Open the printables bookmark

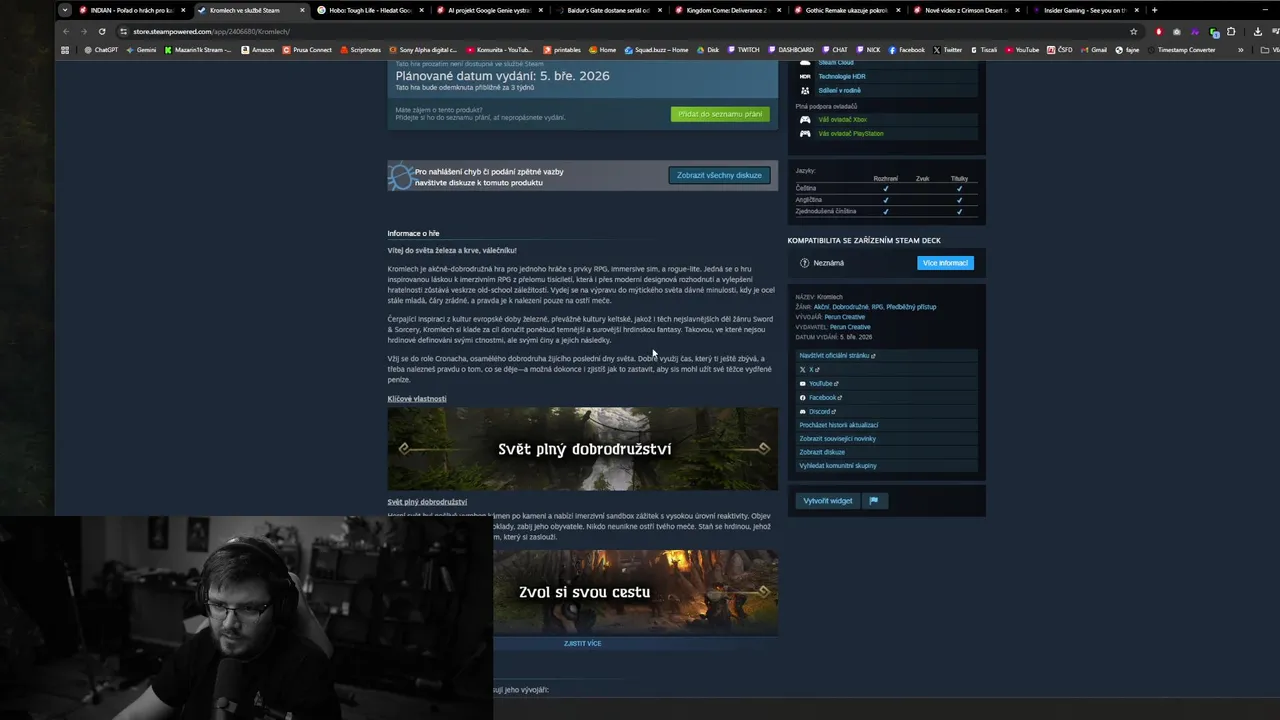562,50
